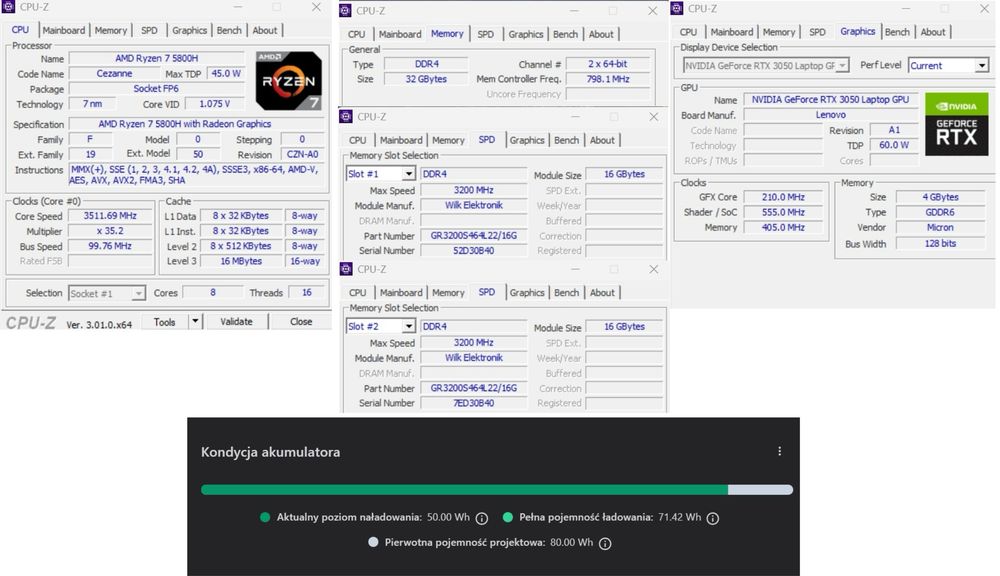Click GPU memory Type value GDDR6
This screenshot has height=576, width=1000.
coord(940,212)
